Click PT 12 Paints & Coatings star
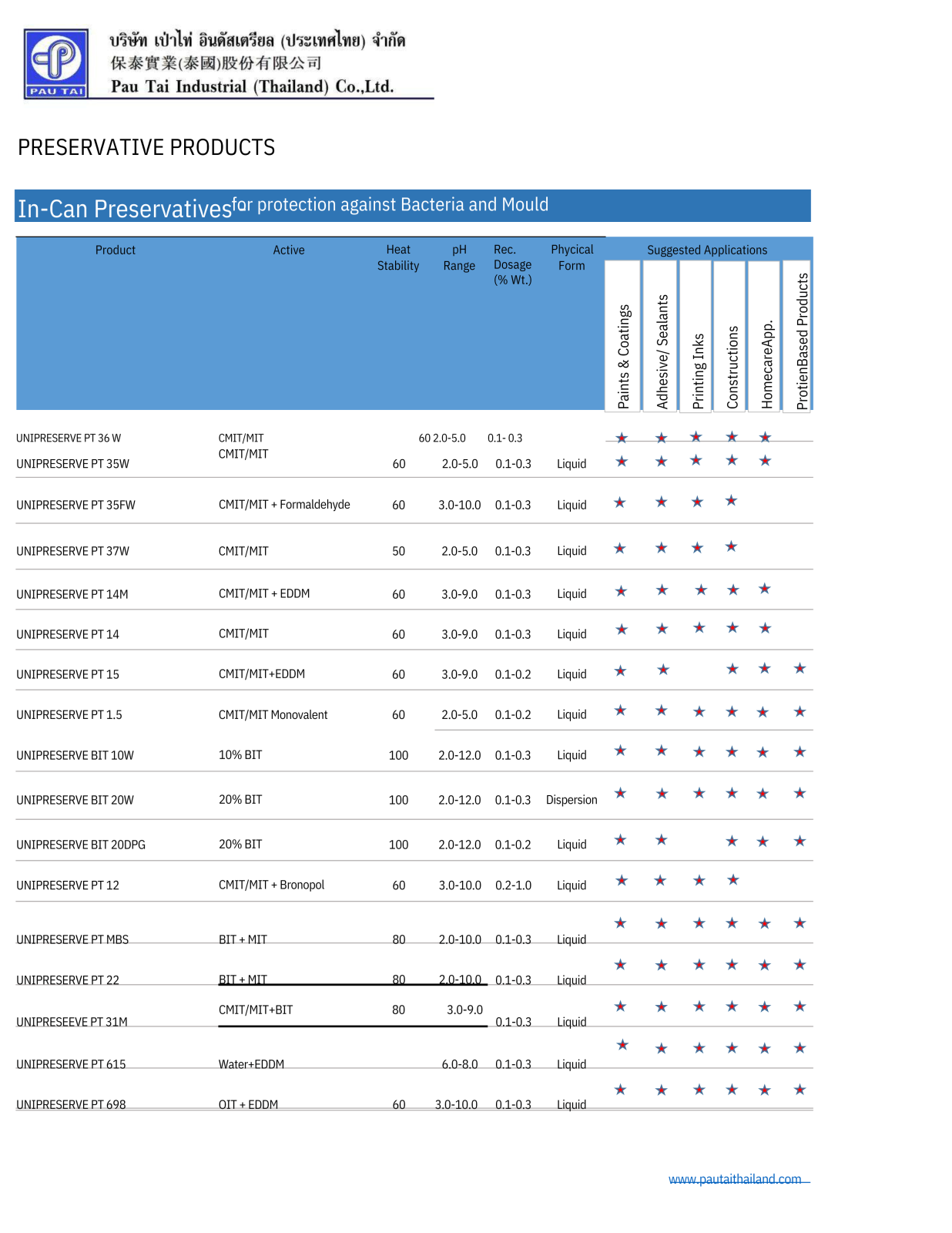 pos(622,880)
